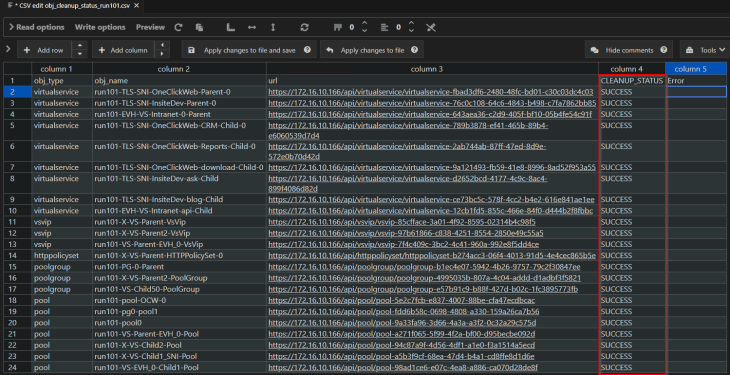Image resolution: width=730 pixels, height=375 pixels.
Task: Select row header number 2
Action: [17, 92]
